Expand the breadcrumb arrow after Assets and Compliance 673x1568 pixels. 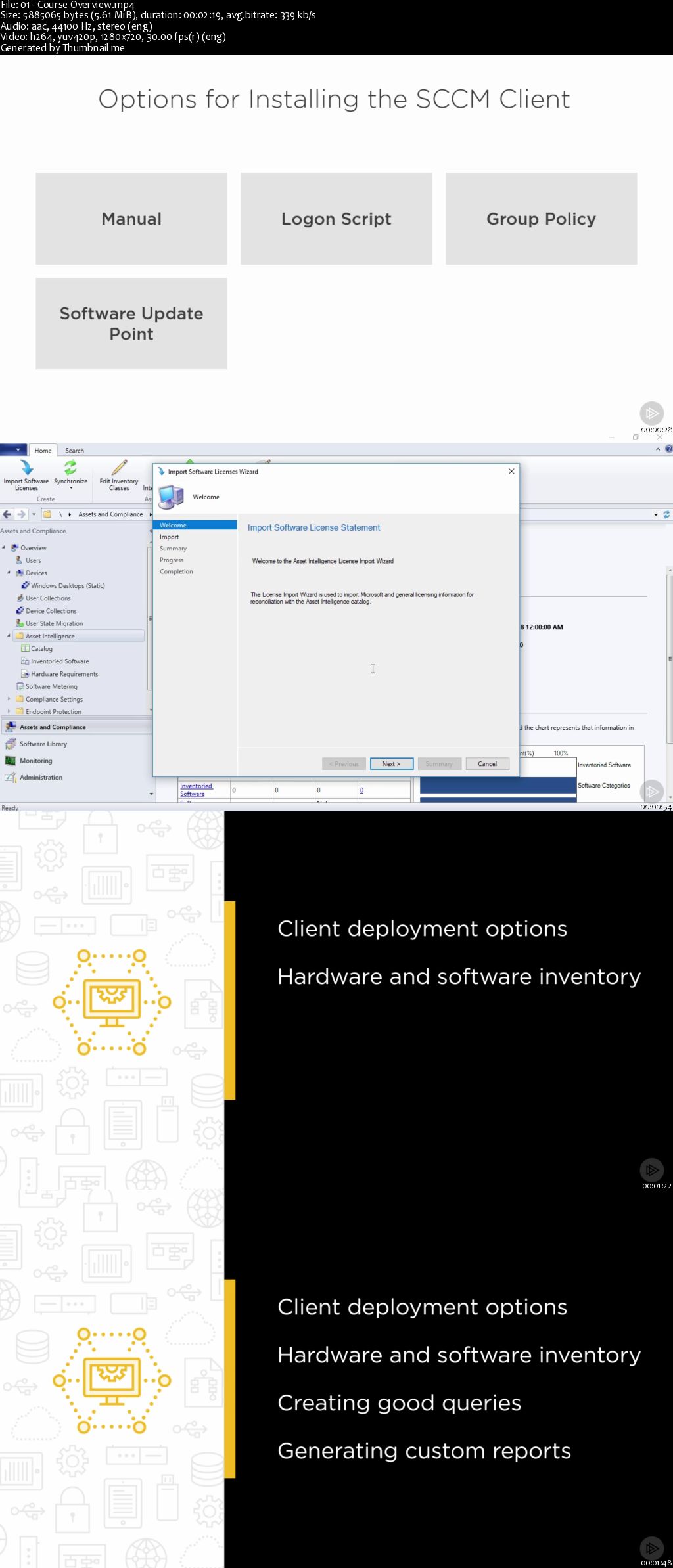pyautogui.click(x=150, y=514)
